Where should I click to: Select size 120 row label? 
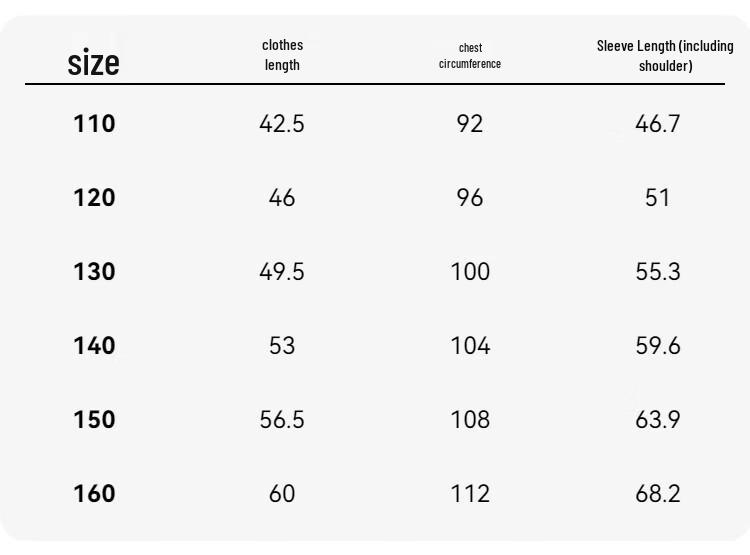tap(94, 198)
